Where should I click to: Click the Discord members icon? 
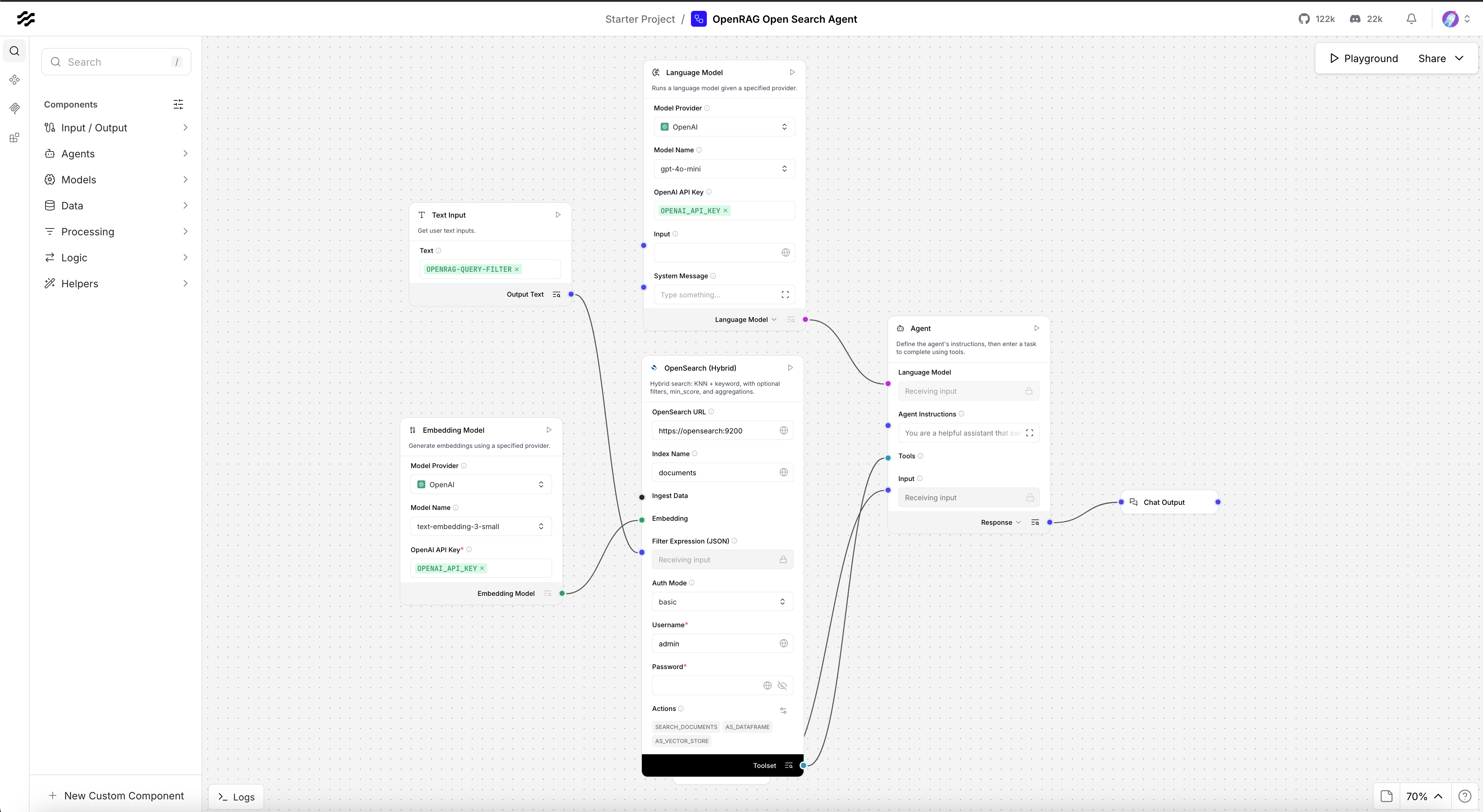[x=1355, y=19]
